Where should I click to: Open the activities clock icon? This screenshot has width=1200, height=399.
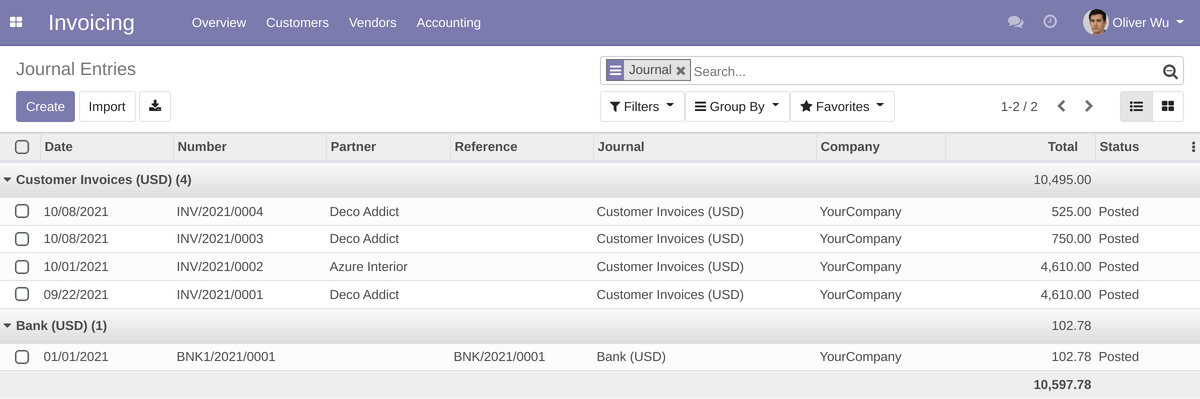(1050, 22)
